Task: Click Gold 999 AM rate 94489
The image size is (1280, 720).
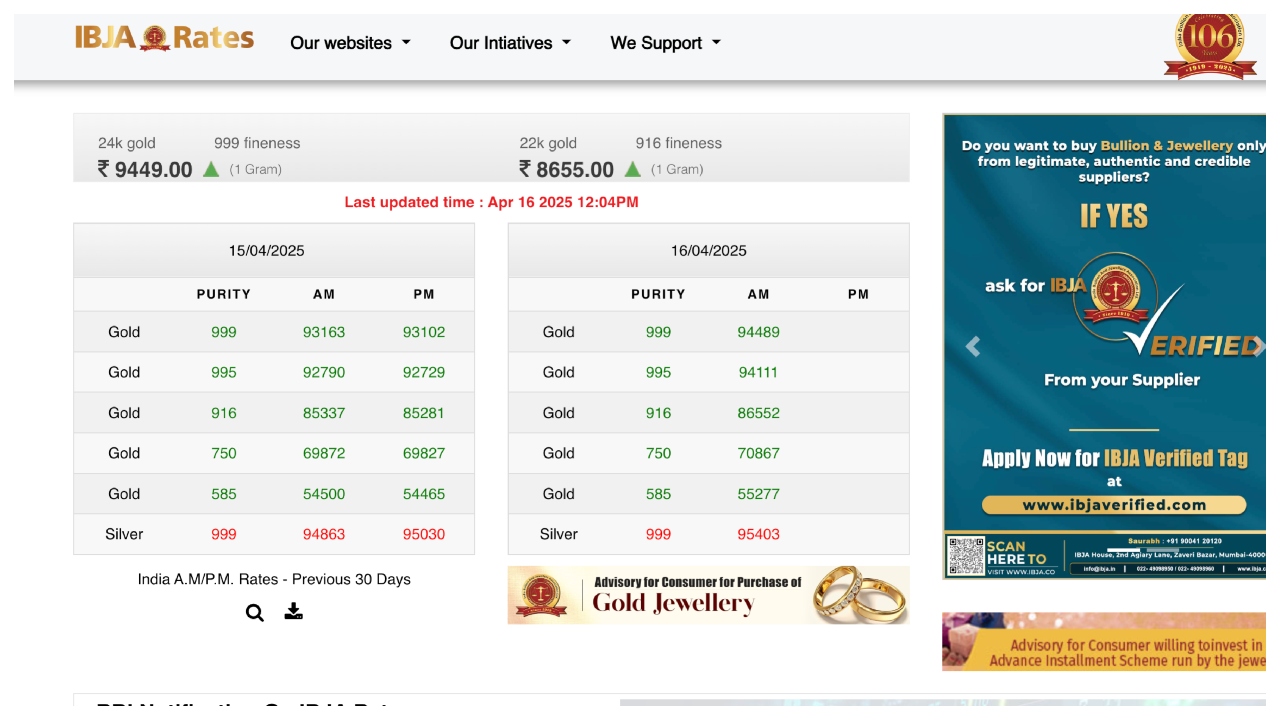Action: pos(758,332)
